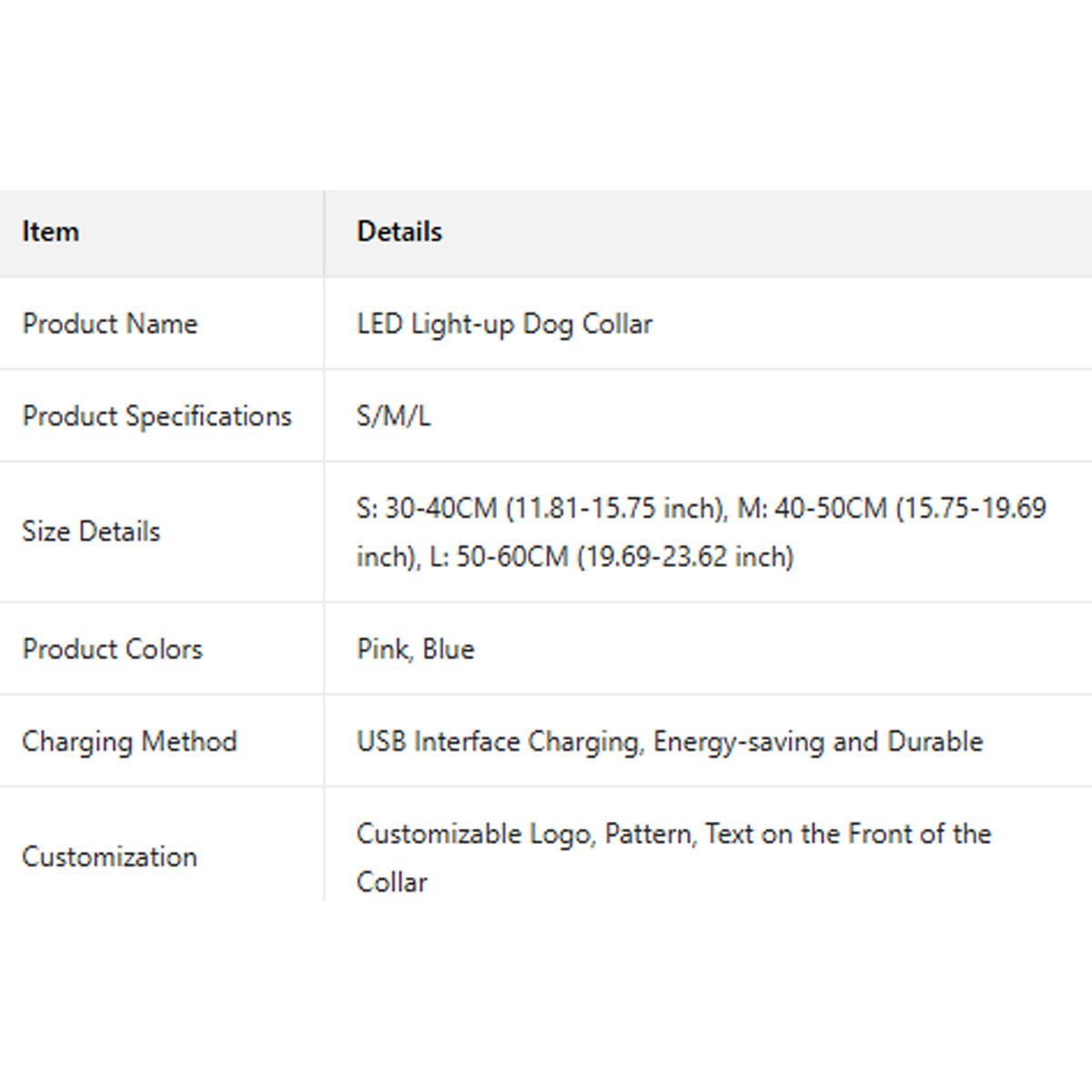Select the Size Details row label
Image resolution: width=1092 pixels, height=1092 pixels.
click(x=91, y=531)
